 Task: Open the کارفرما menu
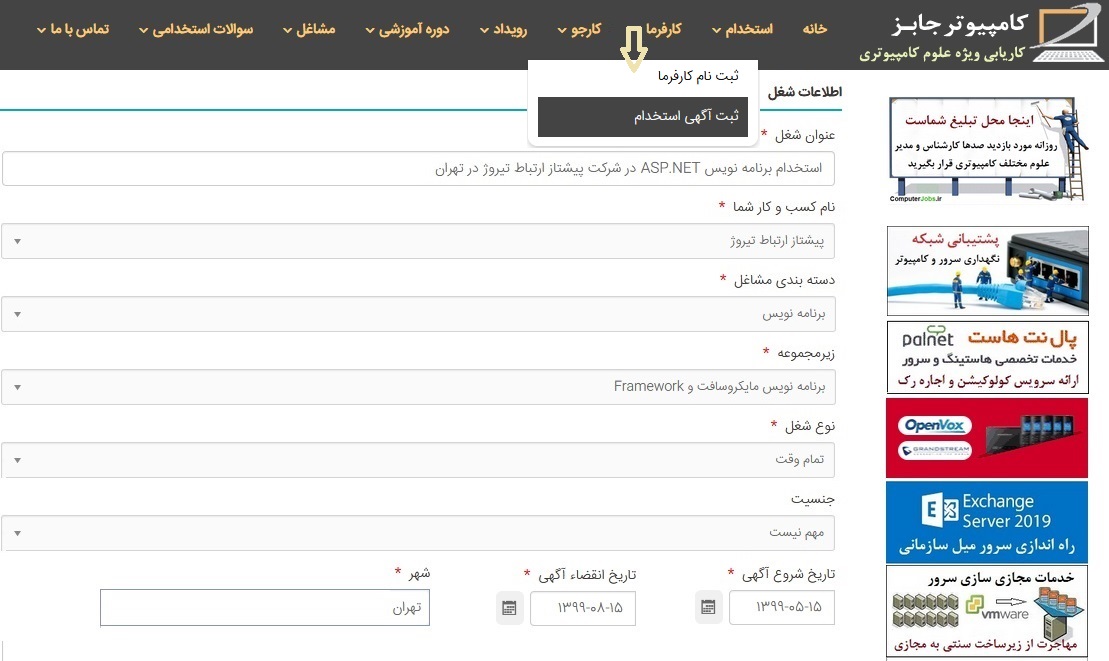coord(663,29)
